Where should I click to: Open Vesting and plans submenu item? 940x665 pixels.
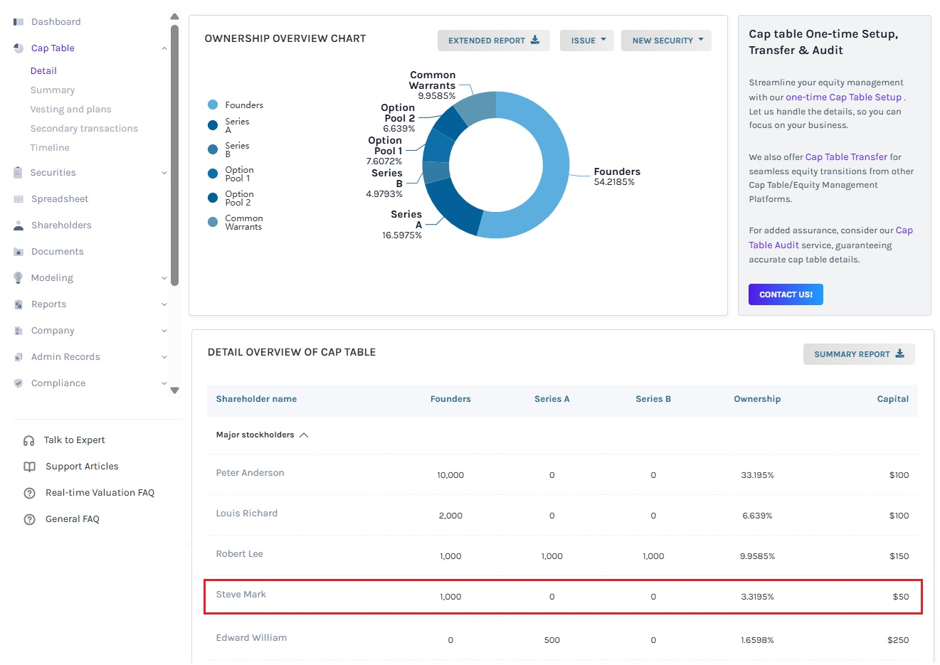click(x=71, y=109)
